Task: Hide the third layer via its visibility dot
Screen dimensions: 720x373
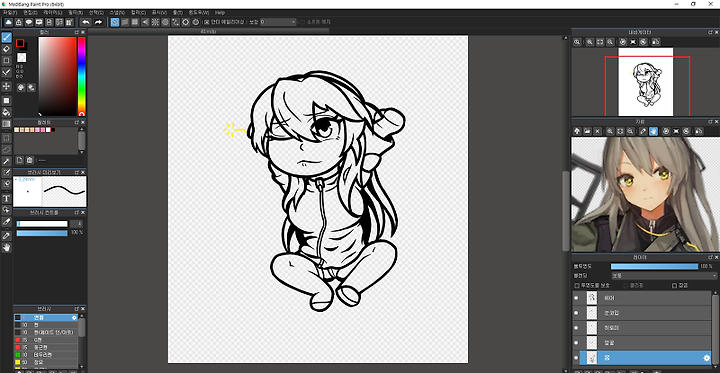Action: pyautogui.click(x=576, y=328)
